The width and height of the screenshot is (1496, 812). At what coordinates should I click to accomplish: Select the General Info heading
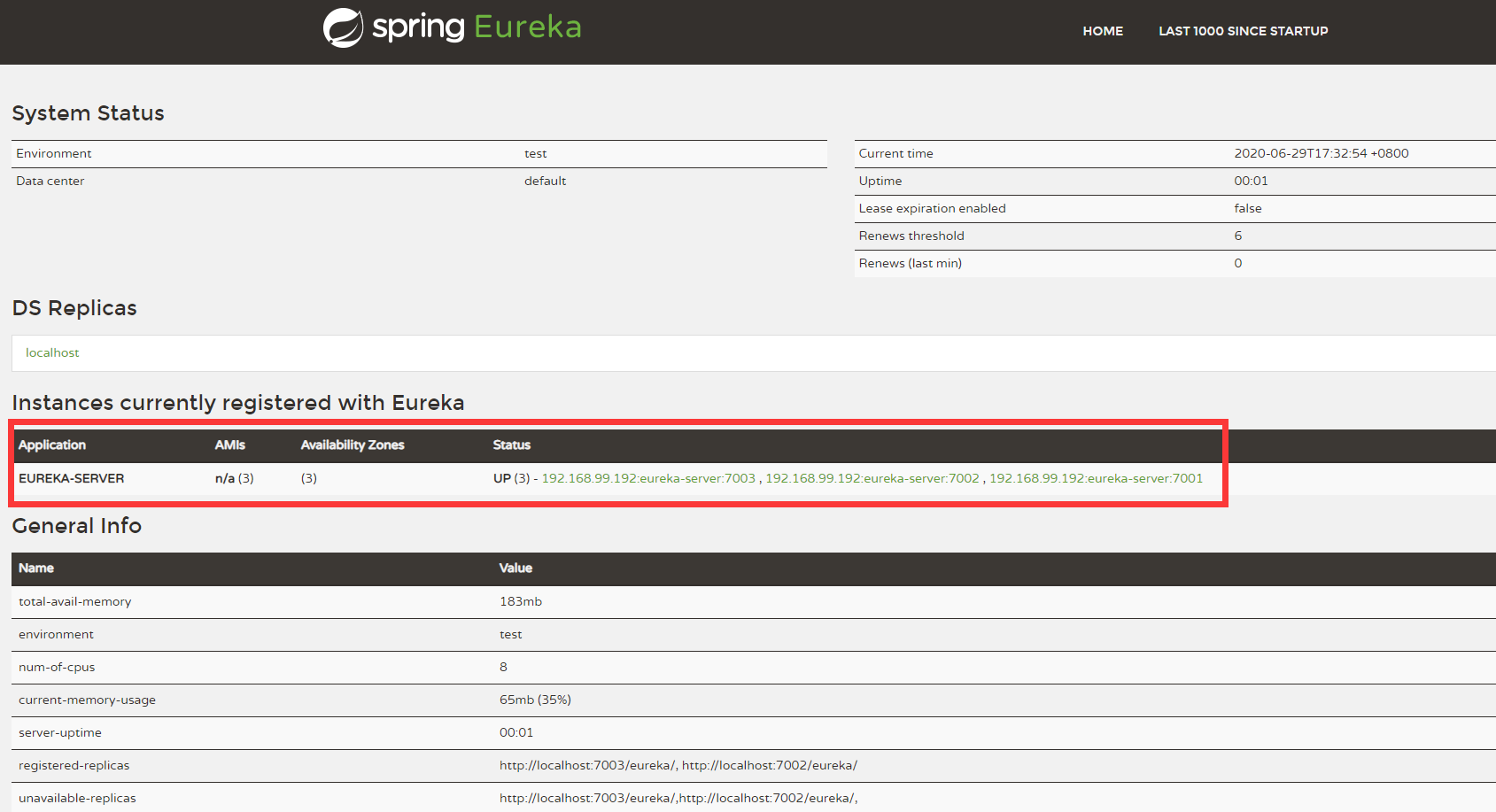(77, 526)
